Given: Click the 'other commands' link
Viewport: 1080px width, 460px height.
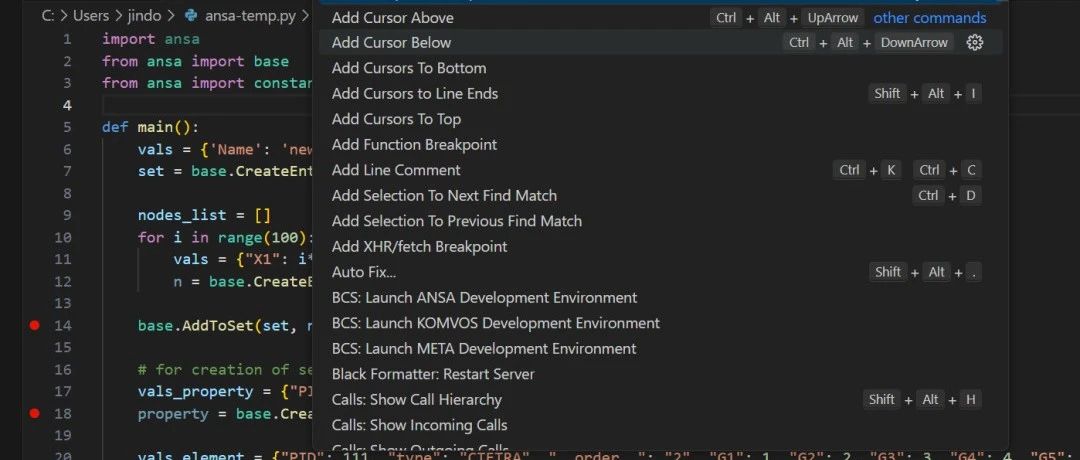Looking at the screenshot, I should pyautogui.click(x=930, y=18).
